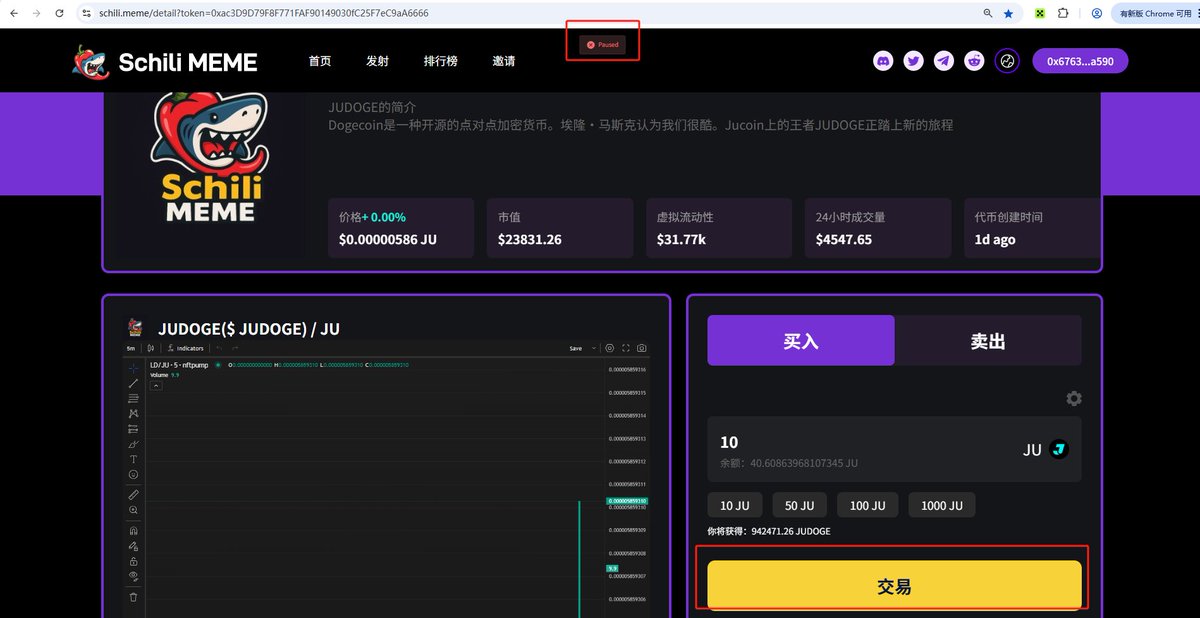Select the ruler measure tool
Image resolution: width=1200 pixels, height=618 pixels.
(134, 495)
